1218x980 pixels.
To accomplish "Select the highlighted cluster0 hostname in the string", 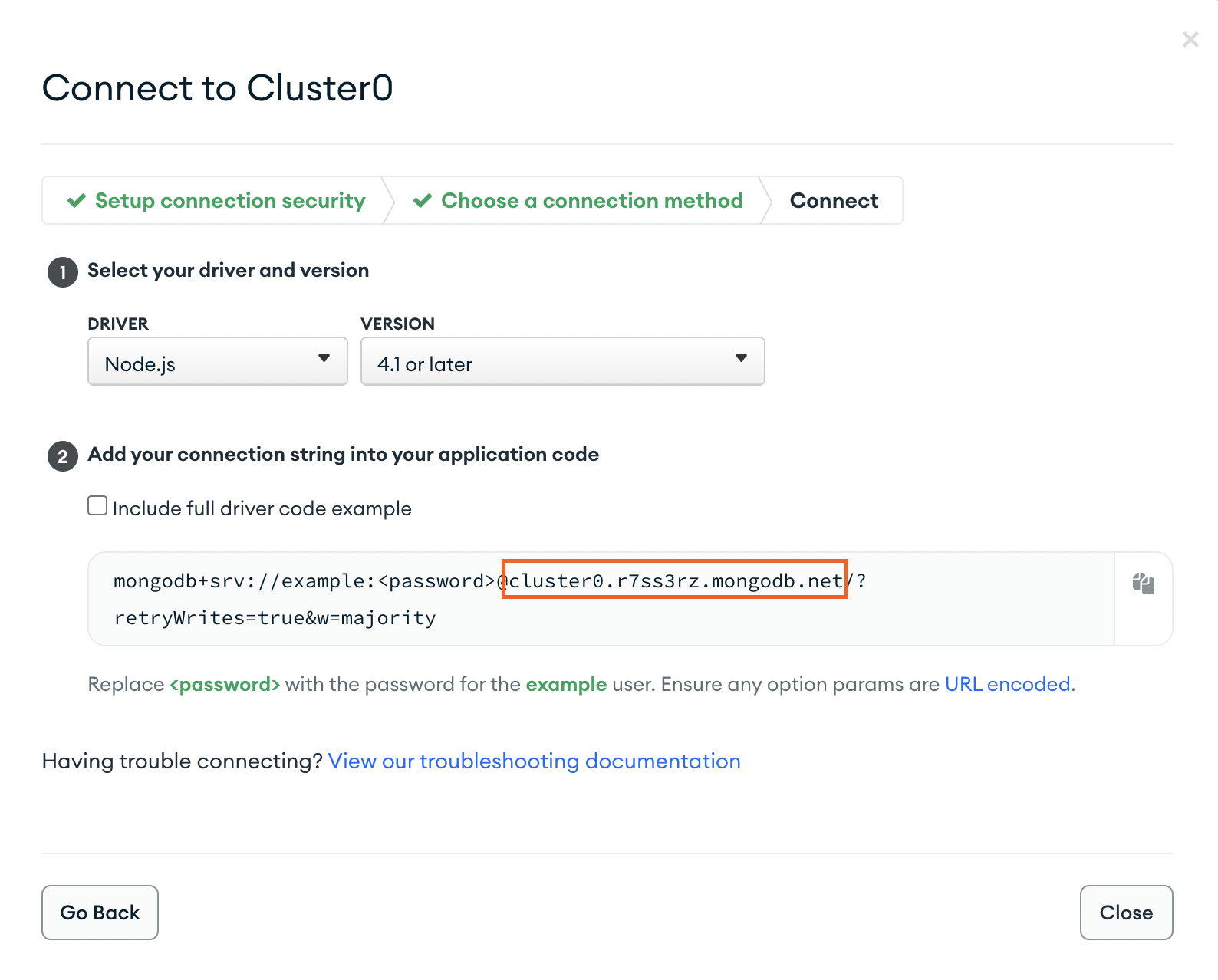I will tap(674, 580).
